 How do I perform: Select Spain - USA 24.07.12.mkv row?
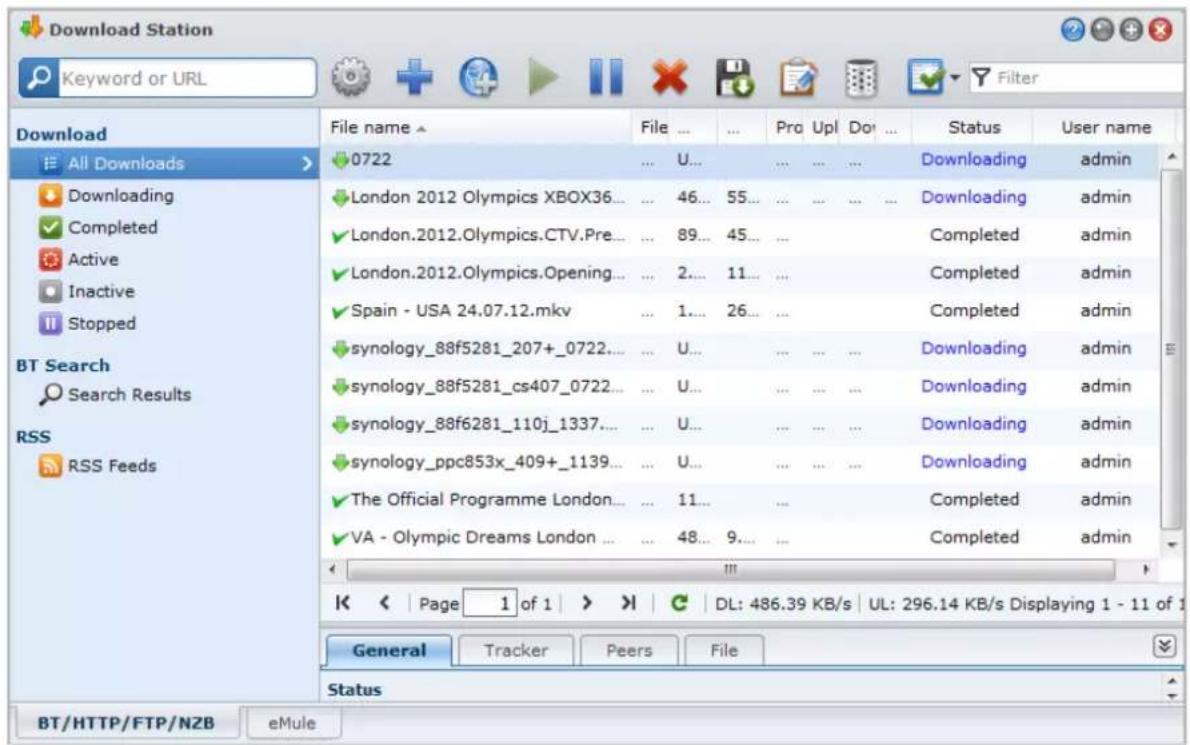click(x=740, y=311)
